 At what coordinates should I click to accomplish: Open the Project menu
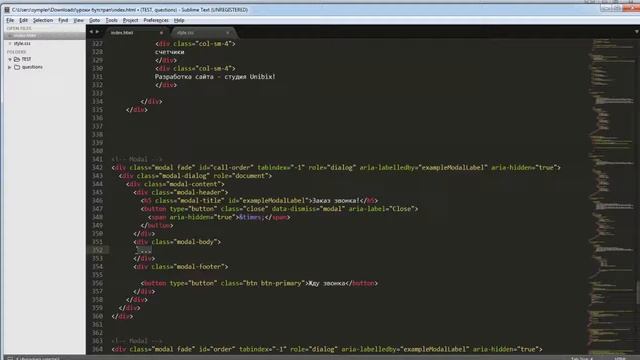pyautogui.click(x=130, y=20)
